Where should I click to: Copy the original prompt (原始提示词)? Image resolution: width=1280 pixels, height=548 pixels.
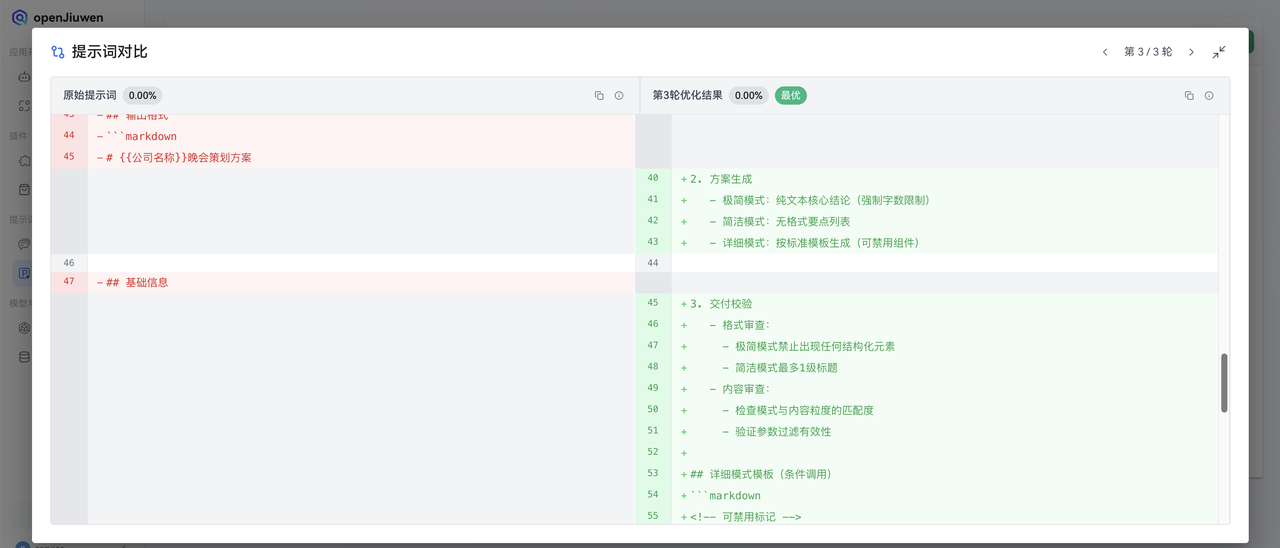[599, 96]
